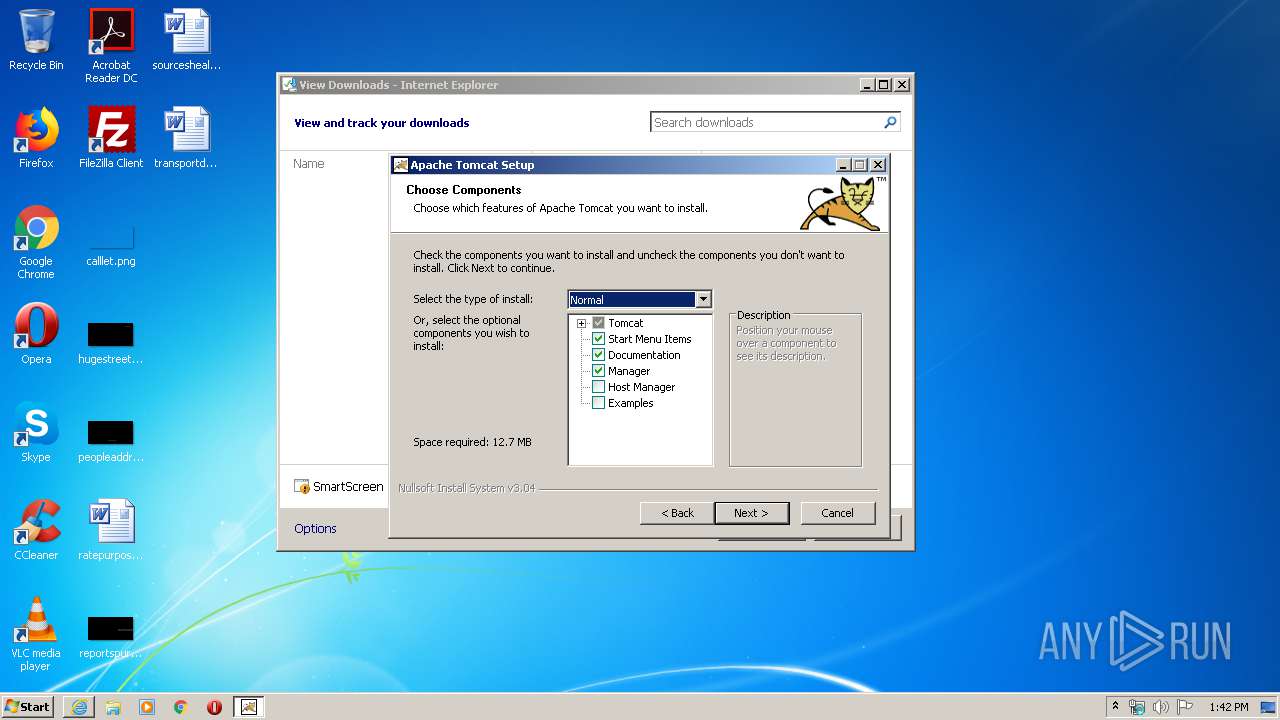Open the transportd Word document icon
1280x720 pixels.
pyautogui.click(x=186, y=138)
